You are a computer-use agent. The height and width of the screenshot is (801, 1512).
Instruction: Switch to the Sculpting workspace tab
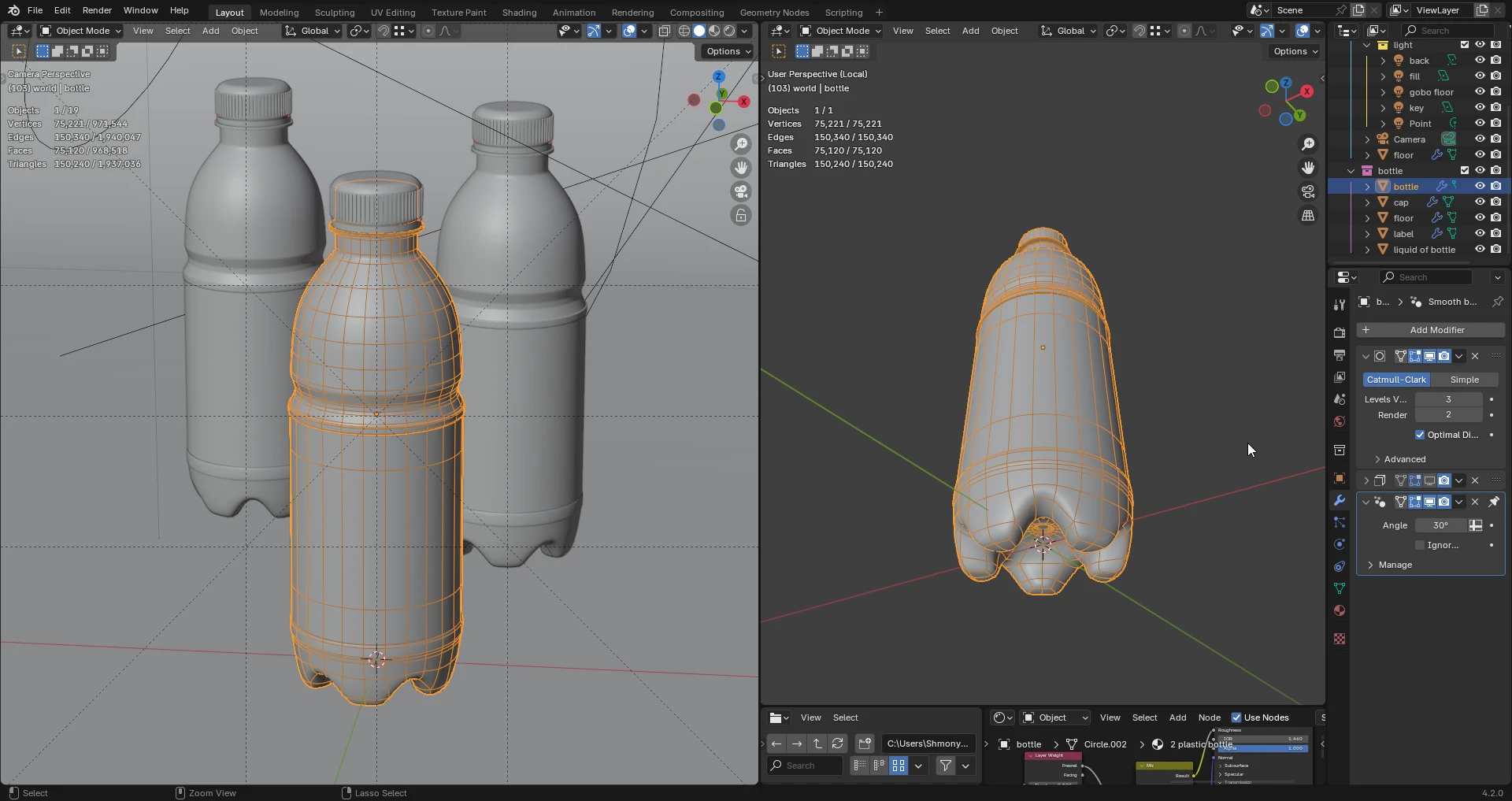(x=335, y=13)
